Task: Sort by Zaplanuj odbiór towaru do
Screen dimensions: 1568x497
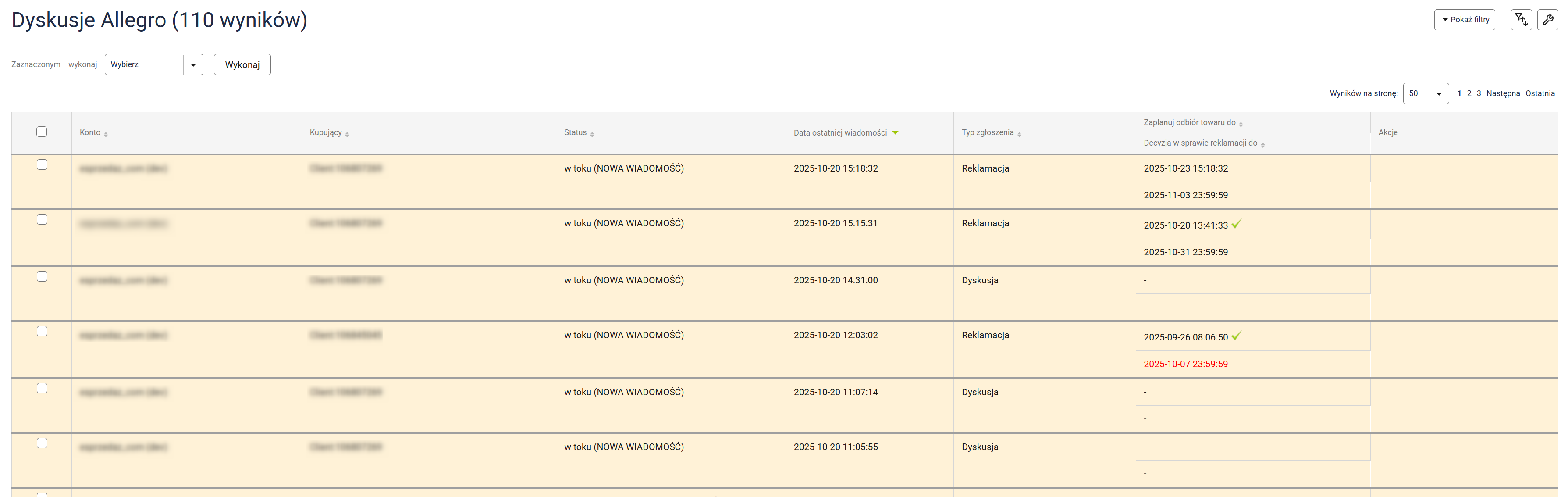Action: (1241, 124)
